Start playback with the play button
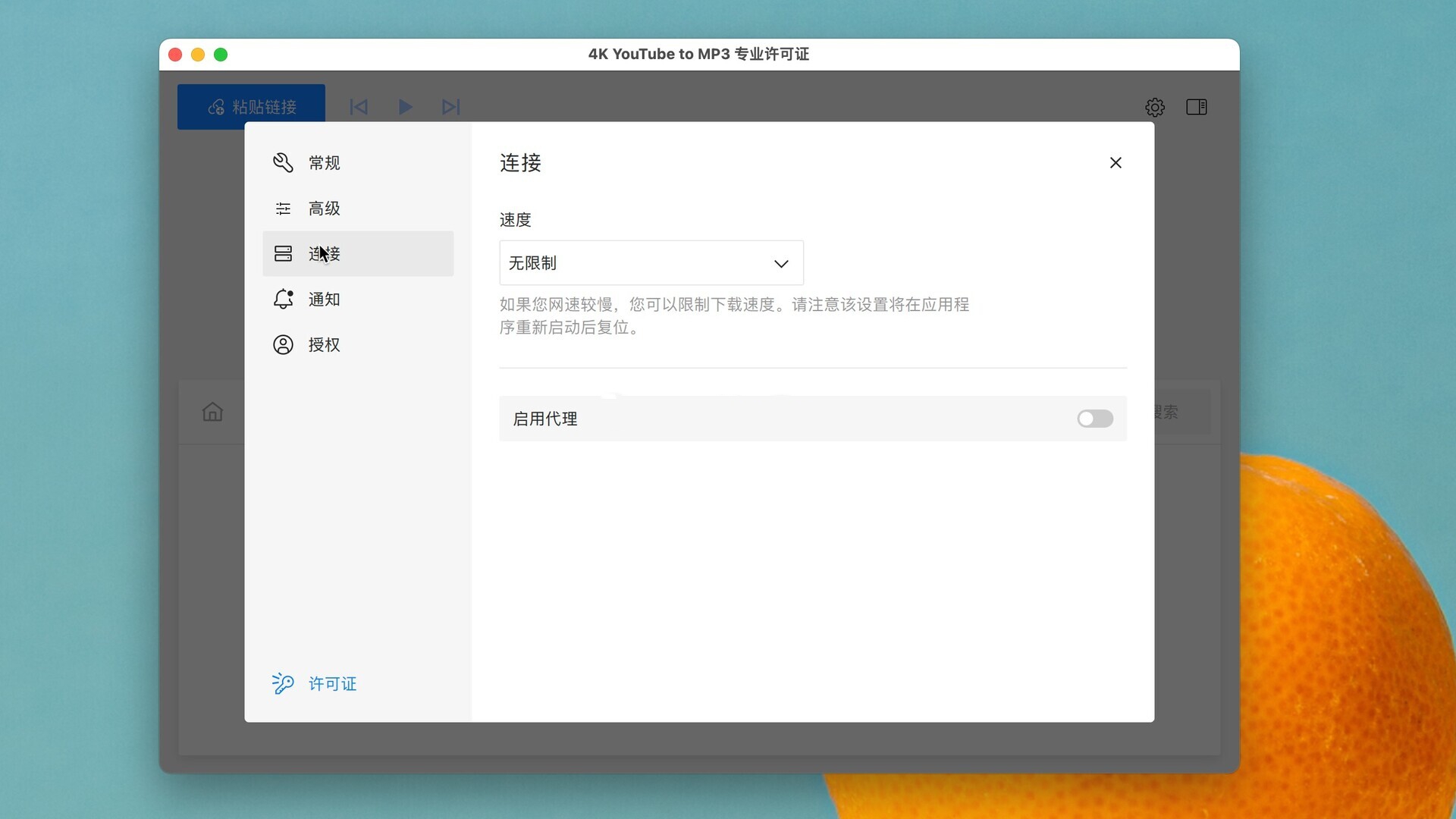Screen dimensions: 1456x819 406,107
